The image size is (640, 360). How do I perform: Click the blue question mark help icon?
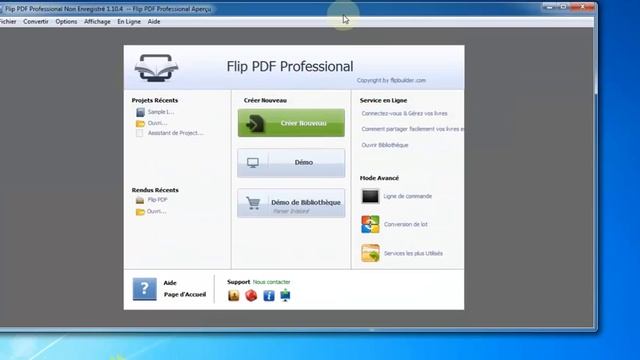point(144,289)
